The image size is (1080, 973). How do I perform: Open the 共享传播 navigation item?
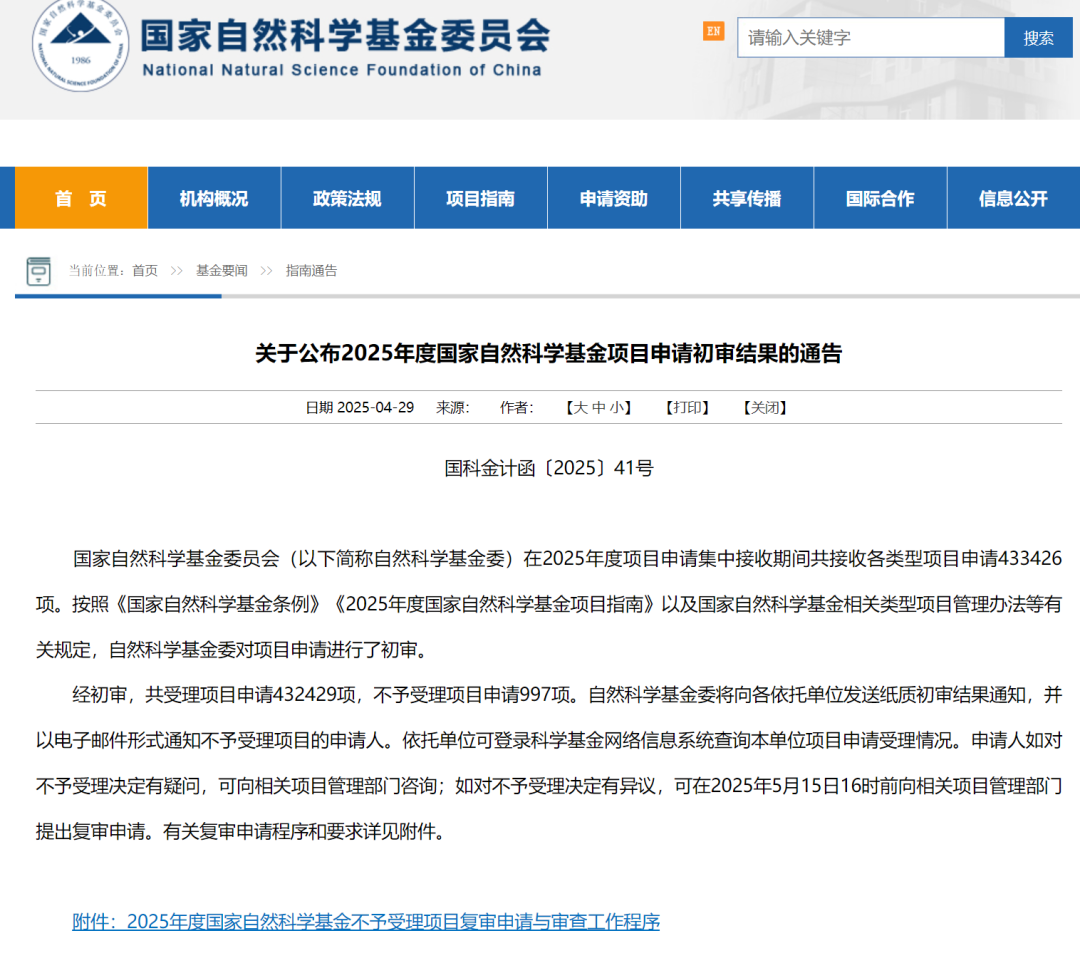[746, 198]
